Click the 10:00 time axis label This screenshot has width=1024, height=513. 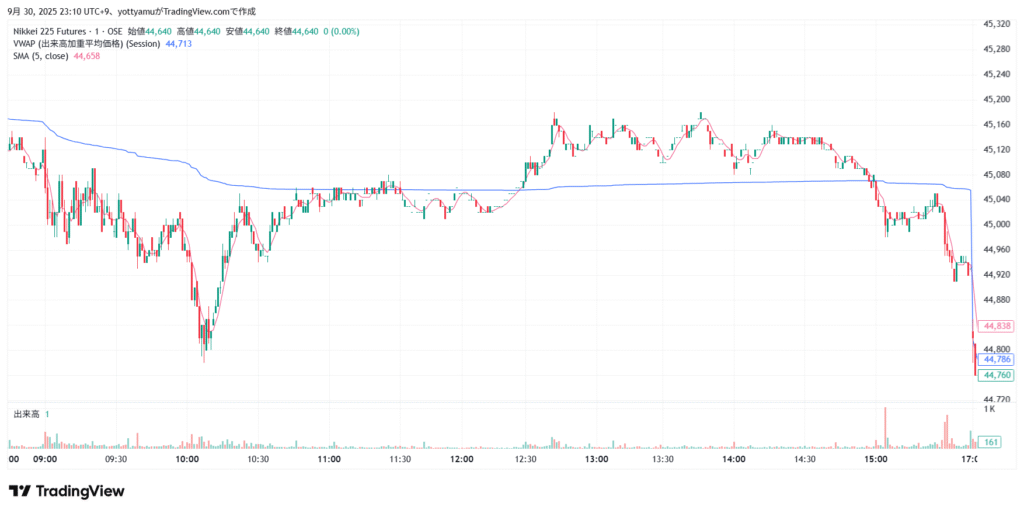coord(187,459)
